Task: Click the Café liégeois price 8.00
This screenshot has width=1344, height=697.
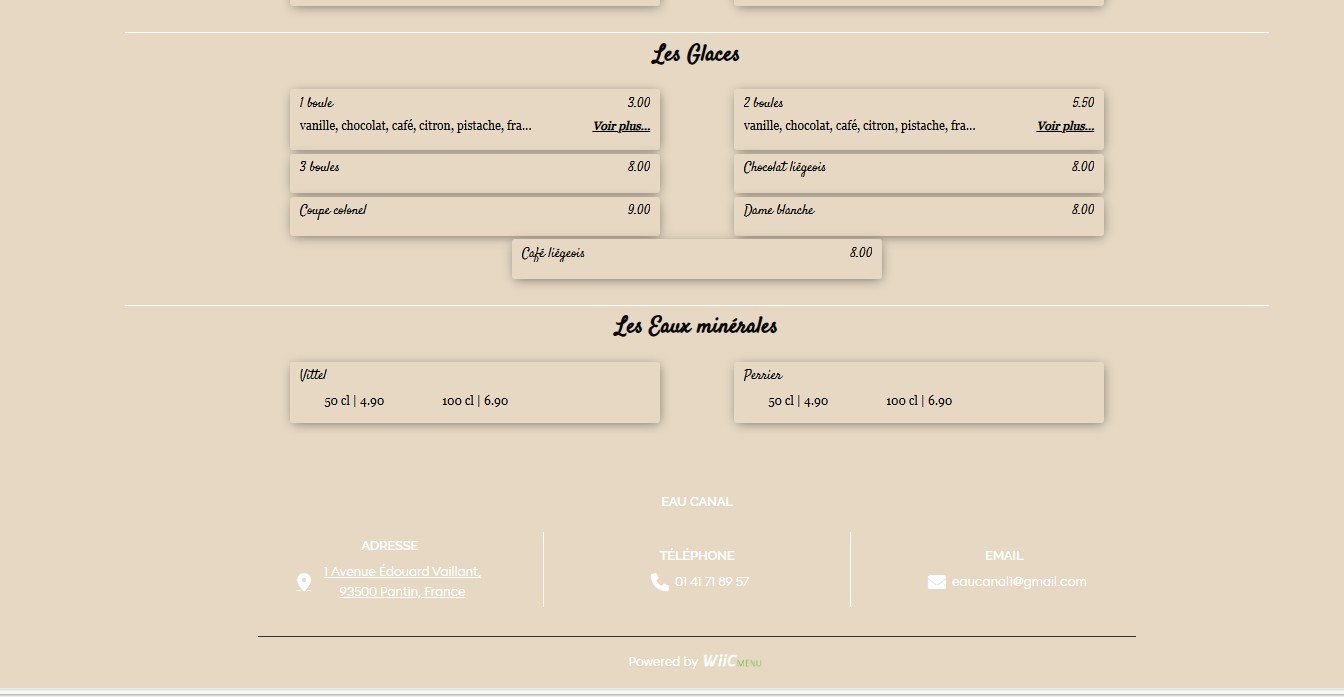Action: pos(861,253)
